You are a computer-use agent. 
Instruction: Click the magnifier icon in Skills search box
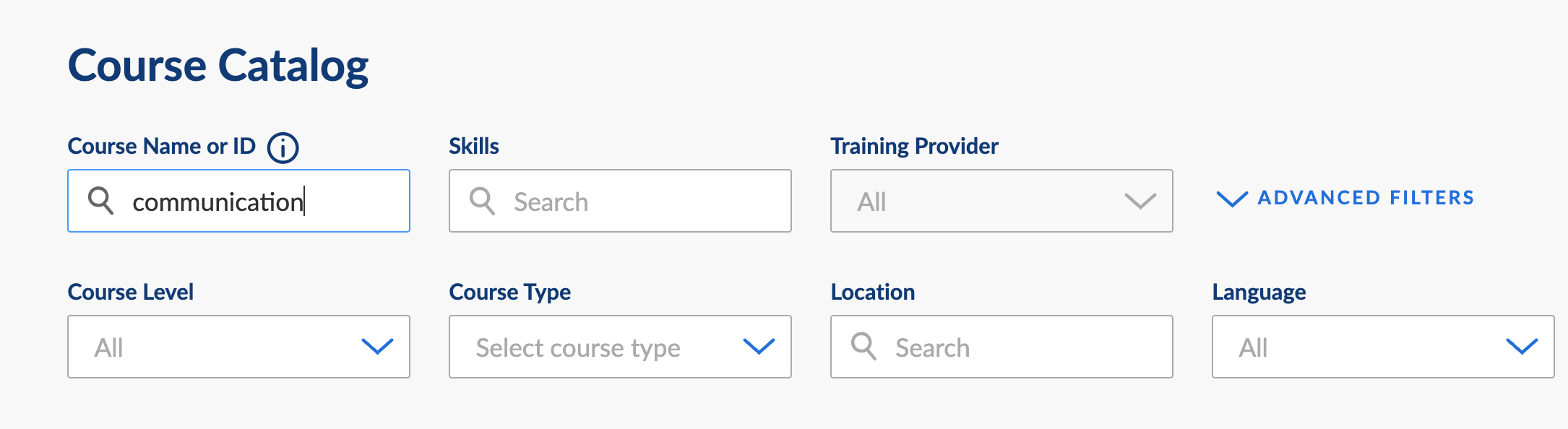coord(482,200)
